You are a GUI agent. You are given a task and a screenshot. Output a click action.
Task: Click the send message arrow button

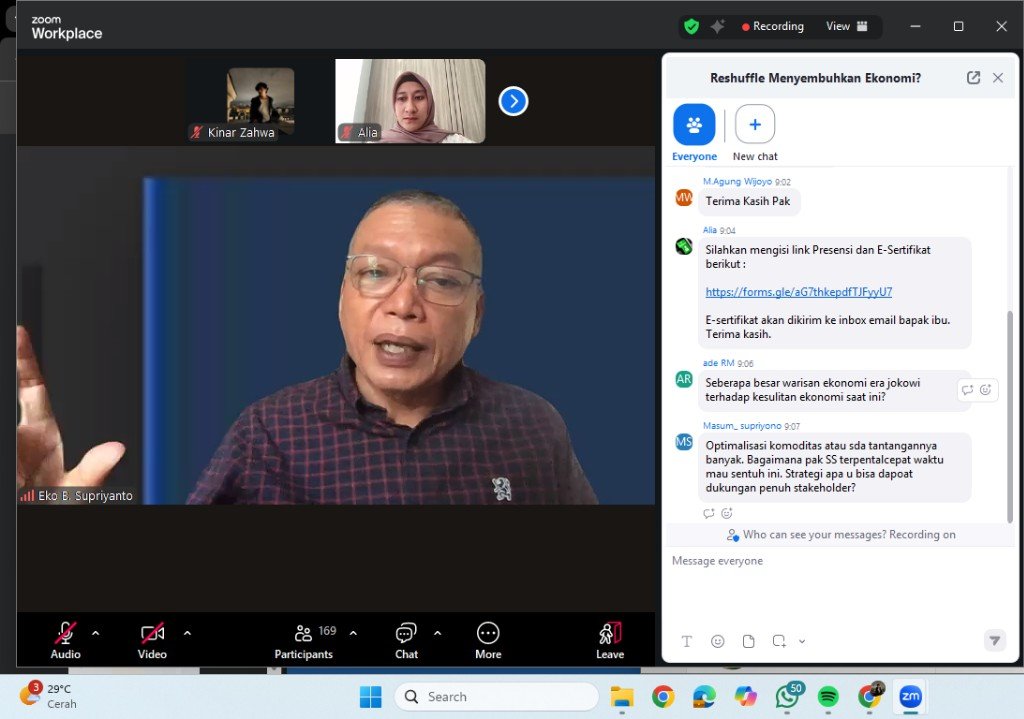[x=994, y=641]
